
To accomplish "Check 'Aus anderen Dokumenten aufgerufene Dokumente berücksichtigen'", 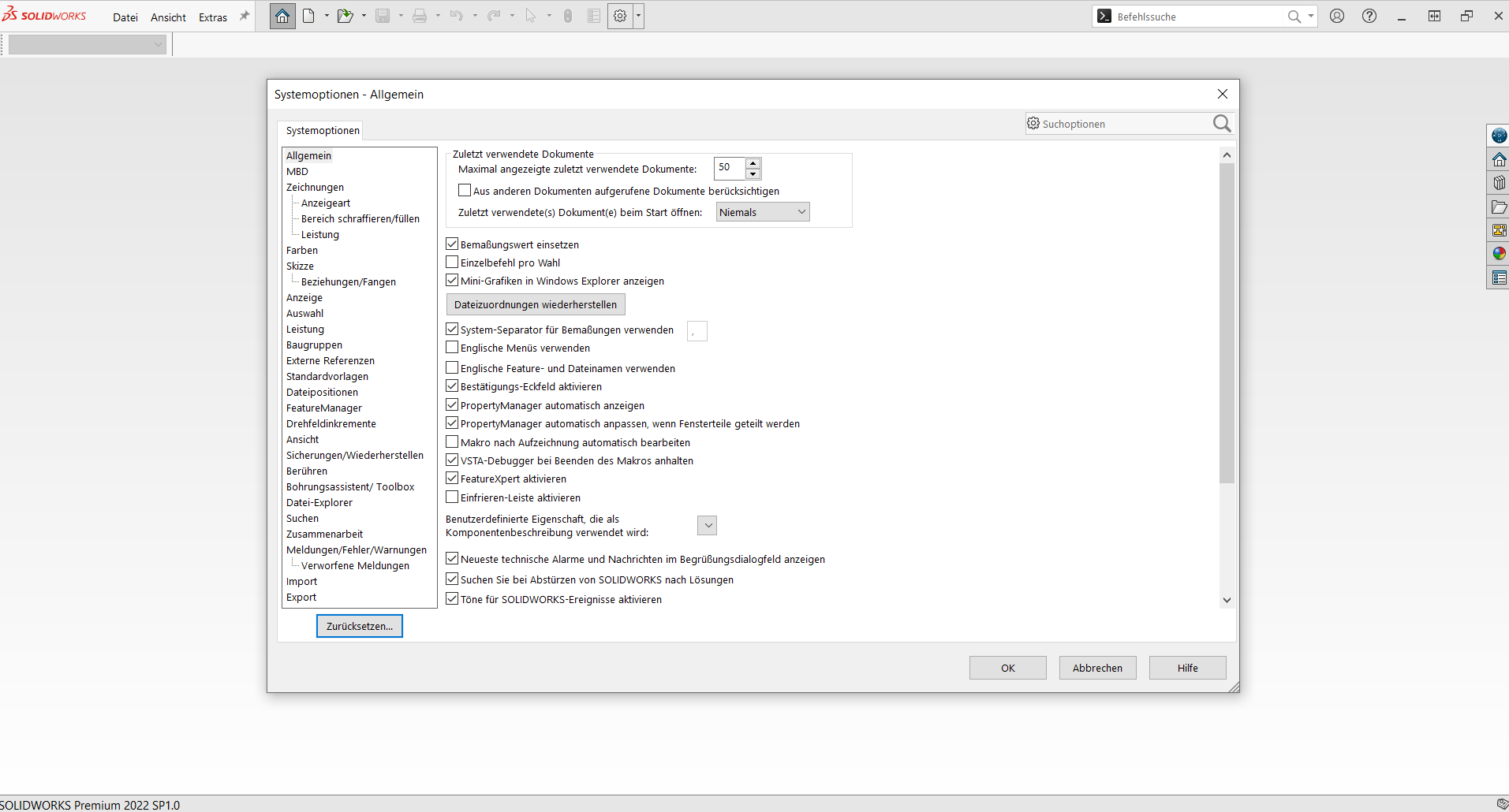I will tap(465, 191).
